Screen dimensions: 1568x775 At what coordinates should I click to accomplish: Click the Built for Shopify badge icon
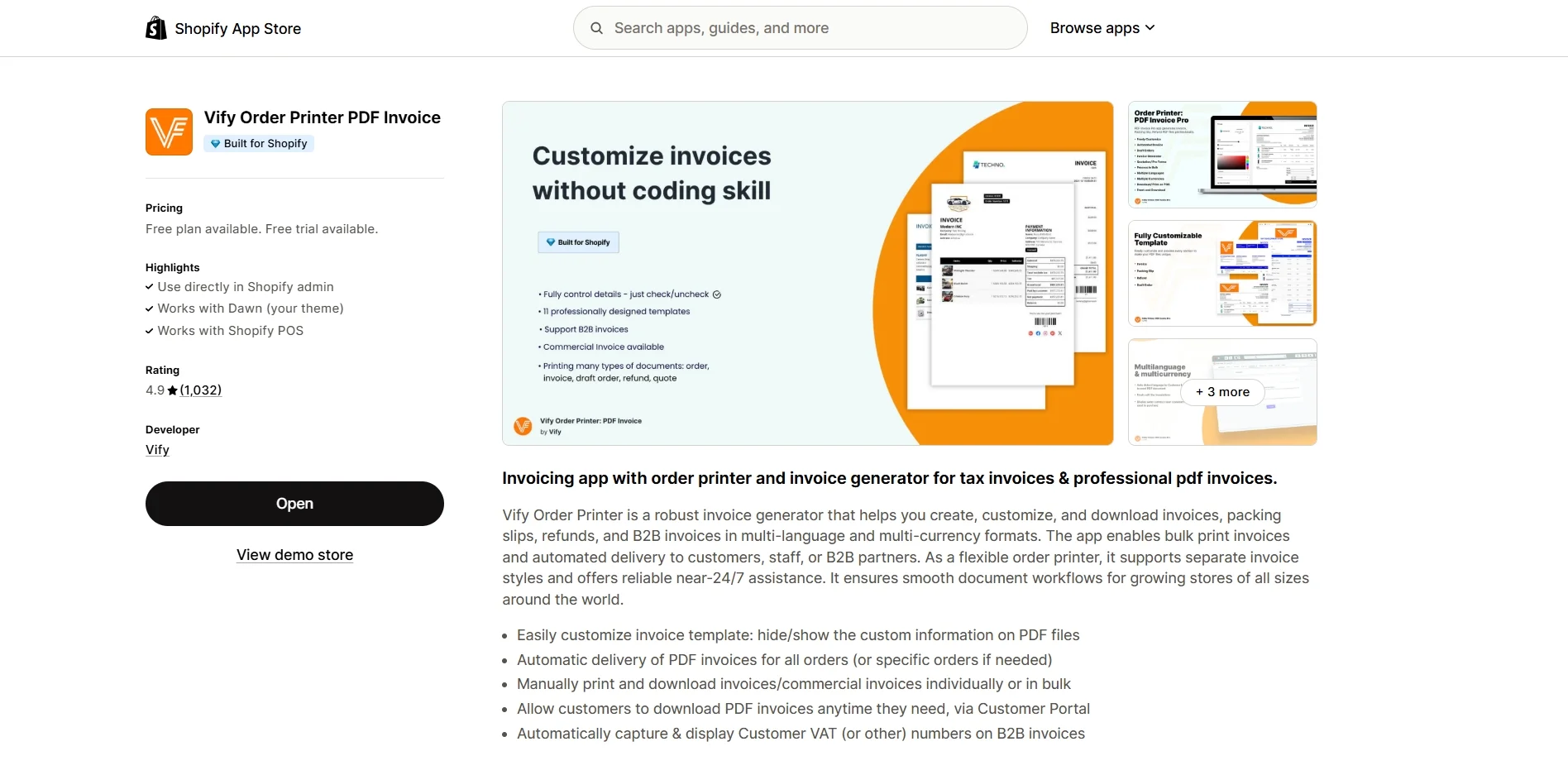[215, 143]
